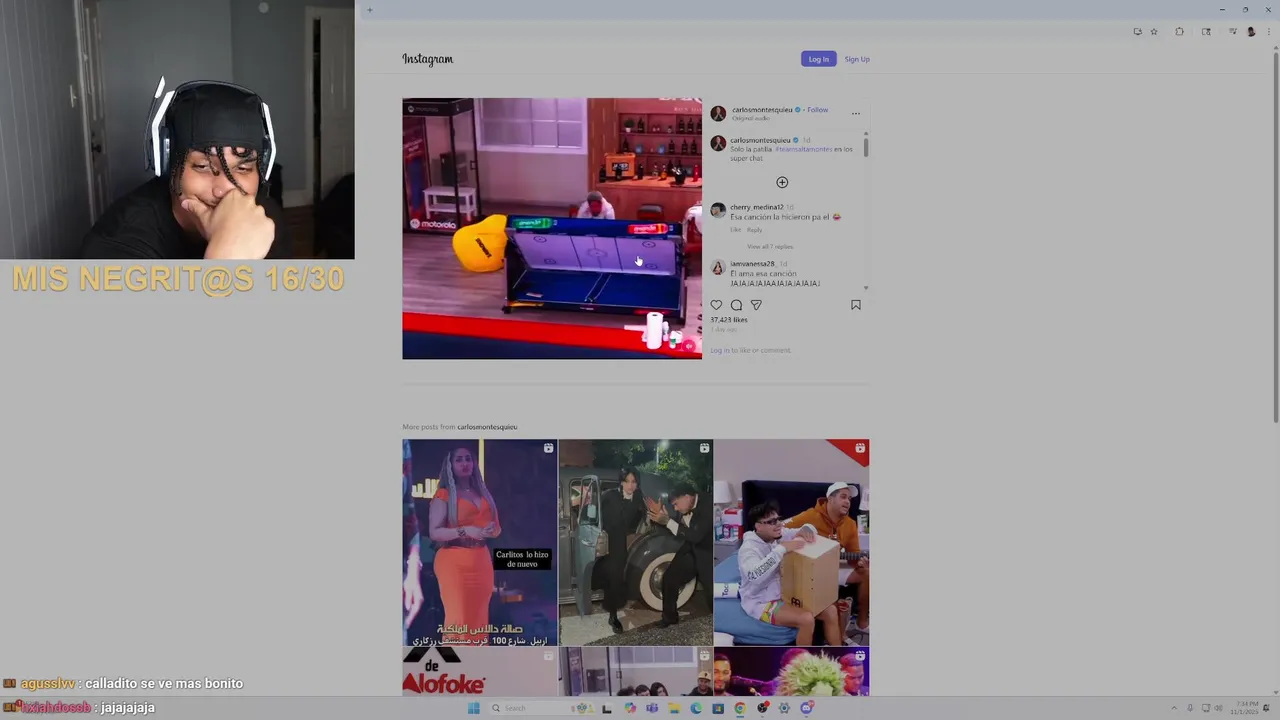
Task: Open the browser three-dot menu
Action: click(x=1269, y=31)
